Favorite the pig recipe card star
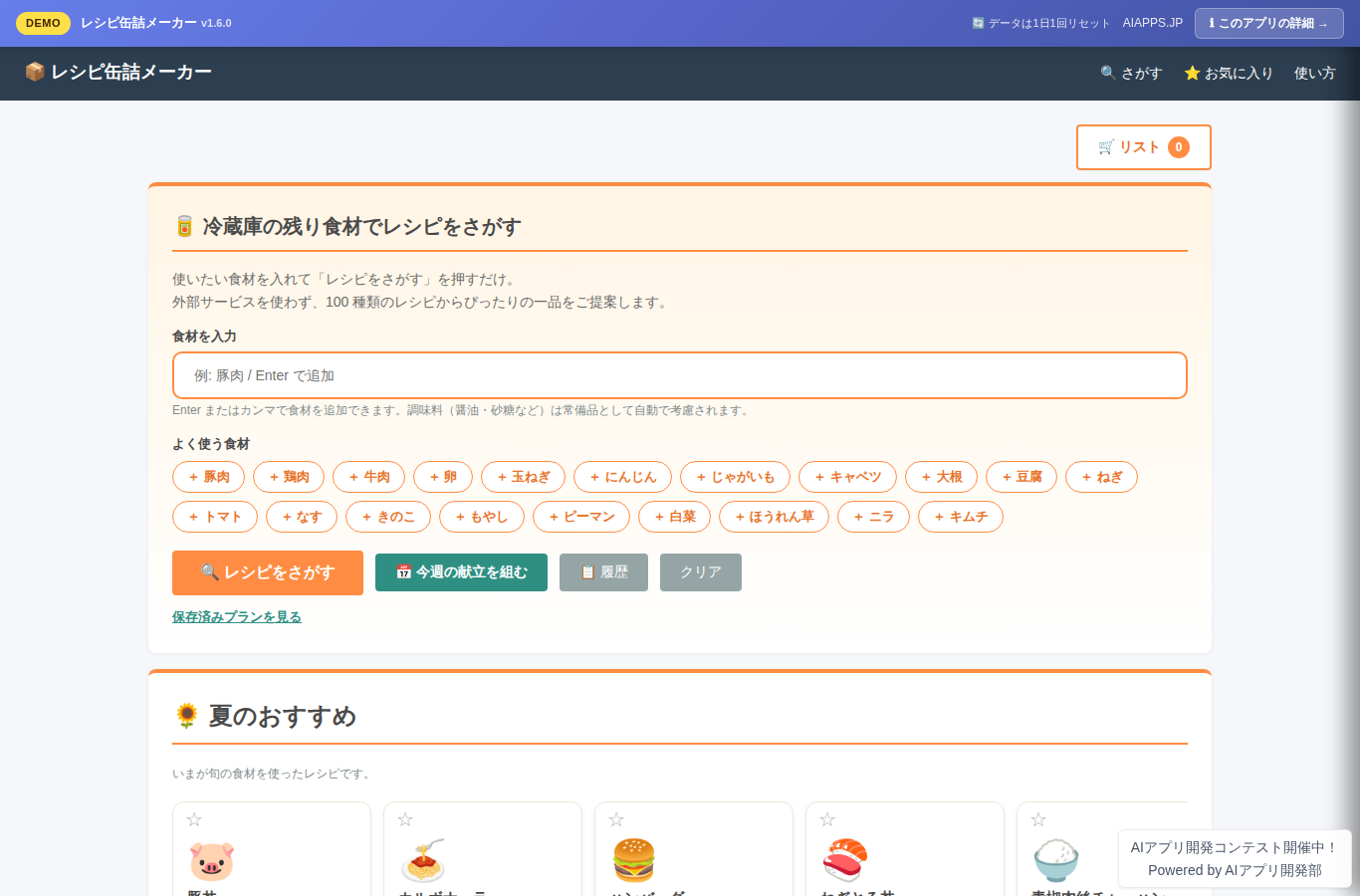This screenshot has height=896, width=1360. (194, 819)
